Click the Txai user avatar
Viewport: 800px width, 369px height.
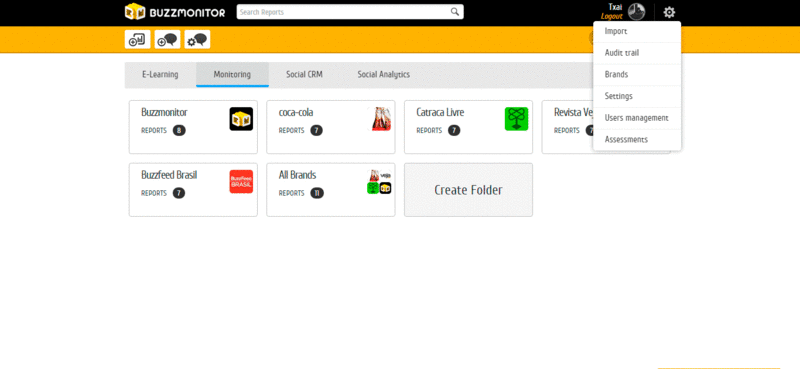(x=636, y=12)
